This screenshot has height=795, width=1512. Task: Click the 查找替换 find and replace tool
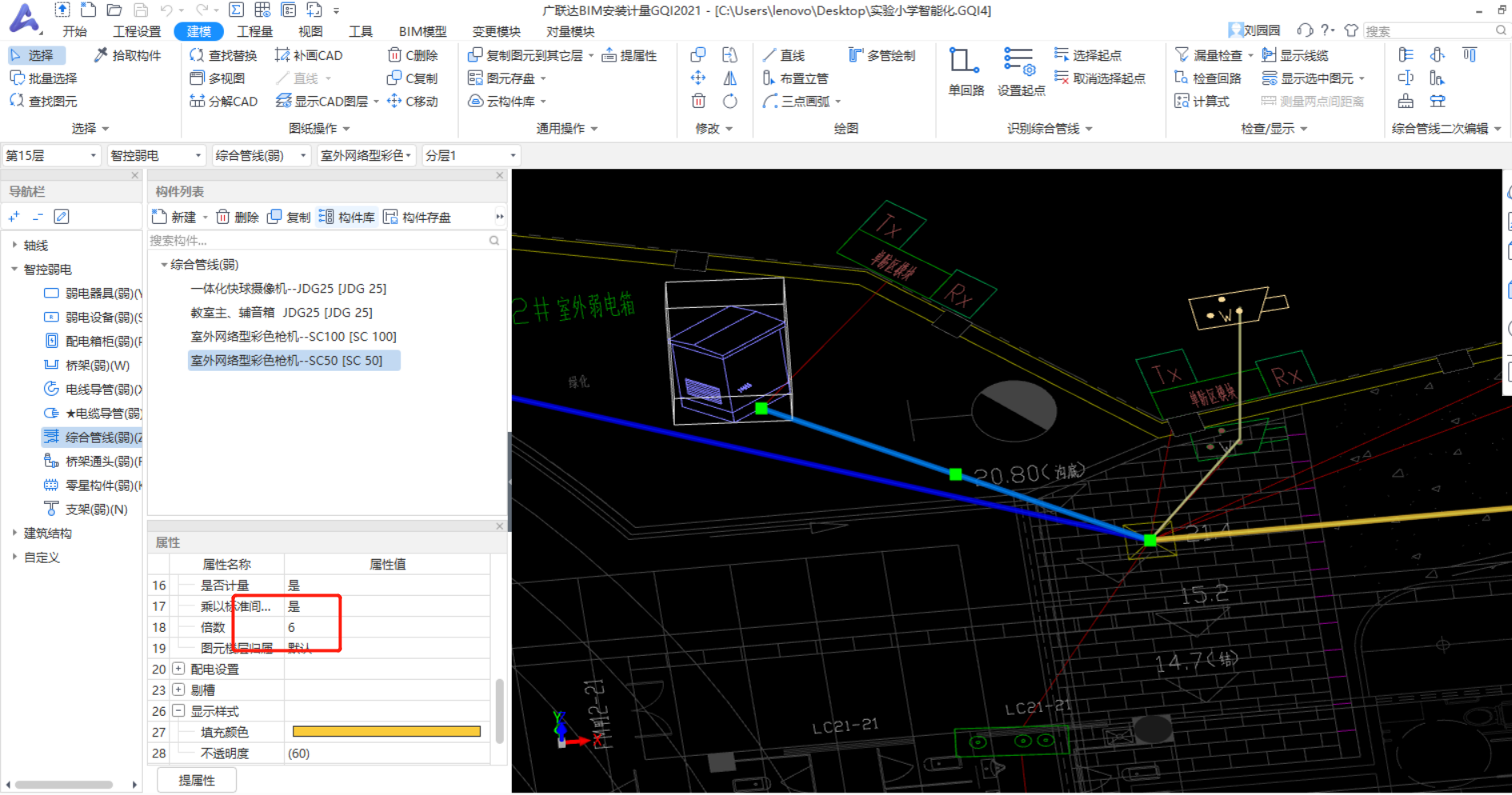click(223, 55)
